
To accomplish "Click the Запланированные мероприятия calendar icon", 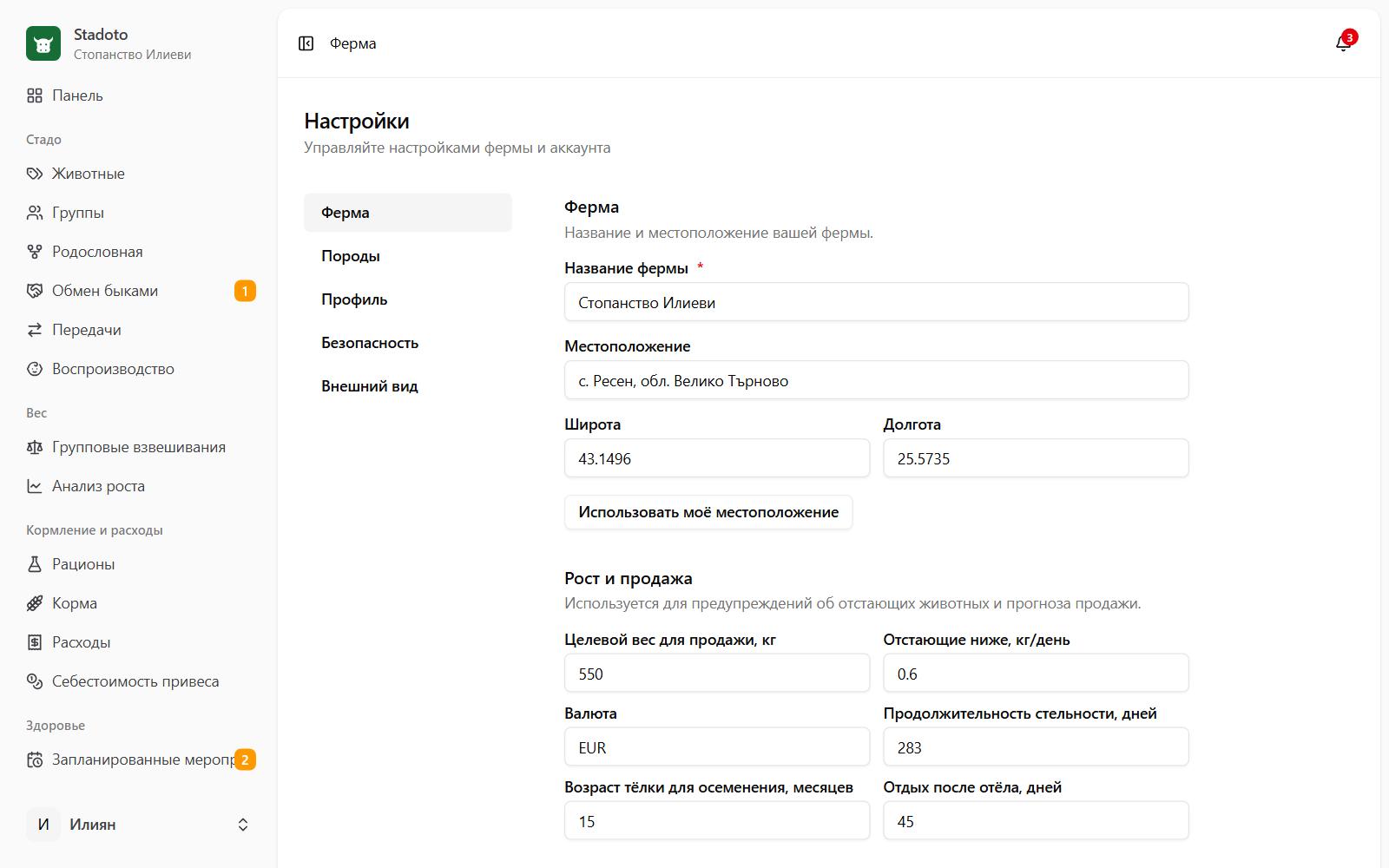I will point(35,759).
